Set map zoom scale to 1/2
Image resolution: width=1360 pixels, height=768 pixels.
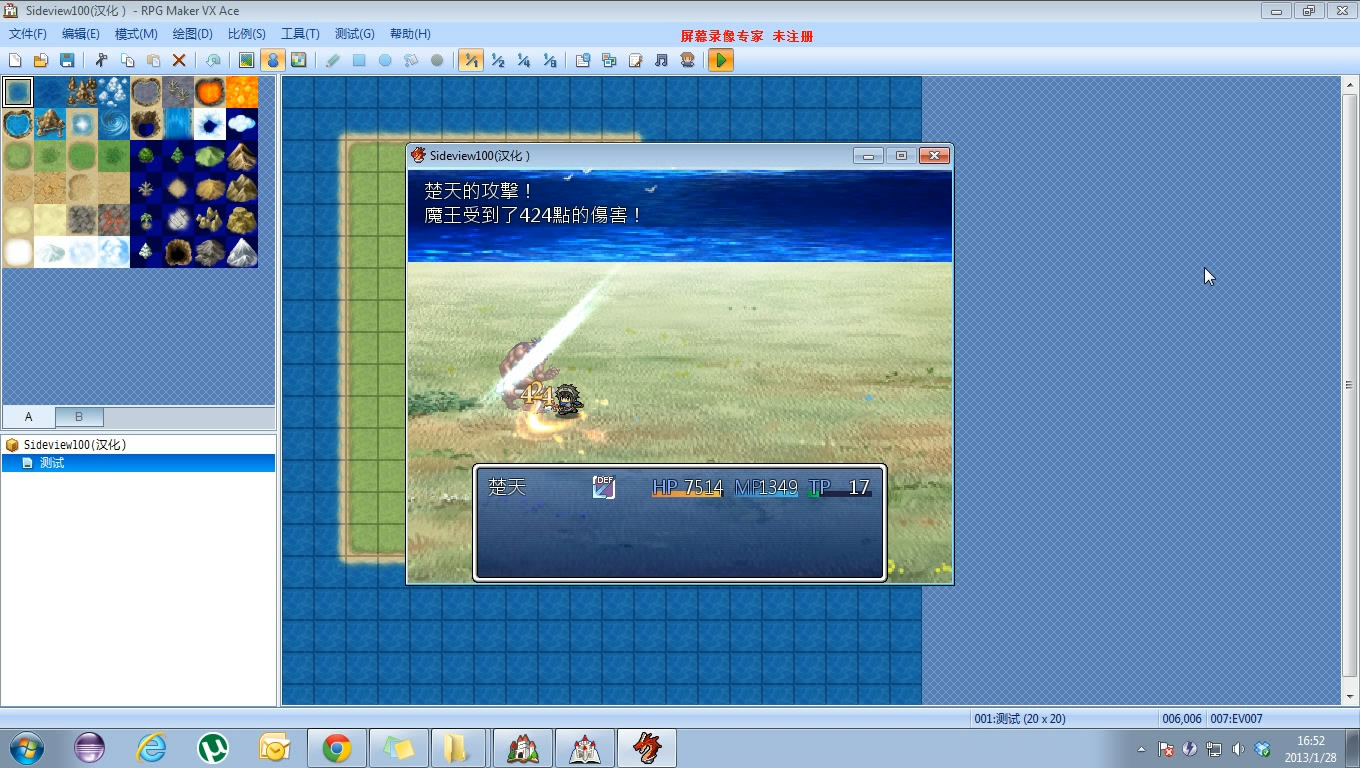497,60
